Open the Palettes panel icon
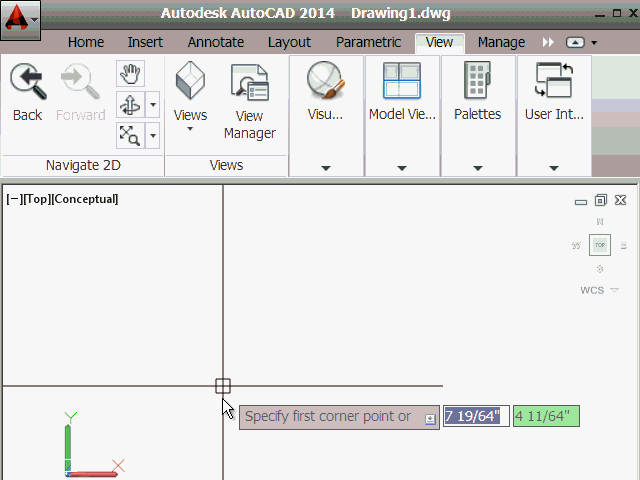This screenshot has height=480, width=640. tap(478, 80)
